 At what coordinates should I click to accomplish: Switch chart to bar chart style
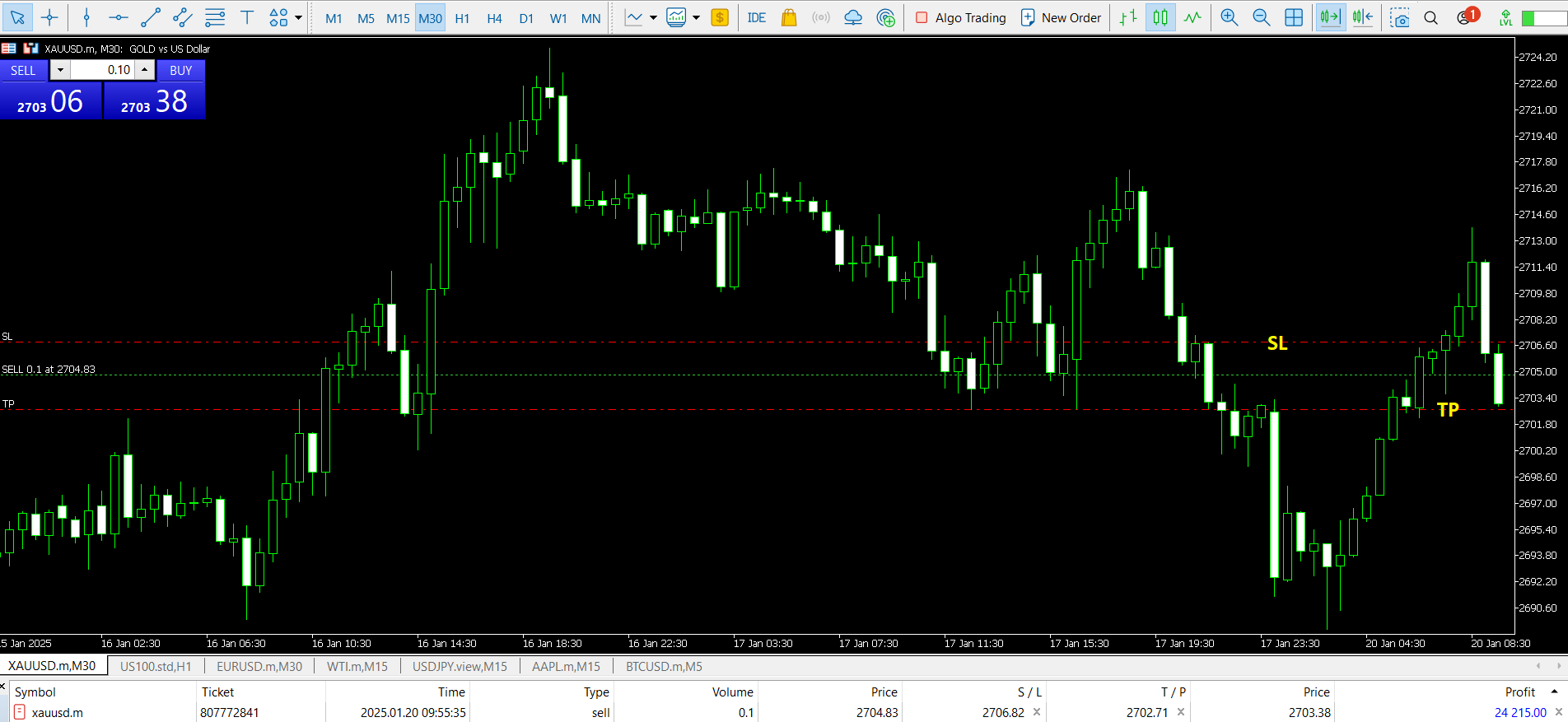click(1128, 17)
